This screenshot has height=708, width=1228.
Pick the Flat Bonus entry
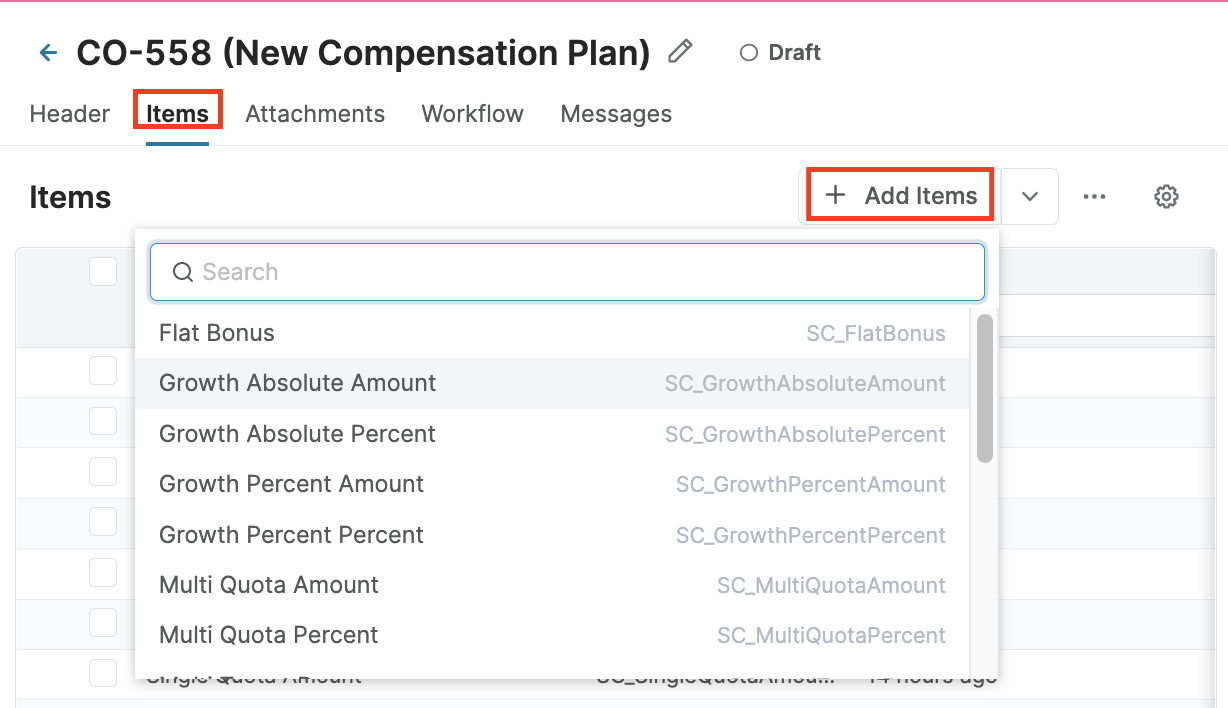217,333
